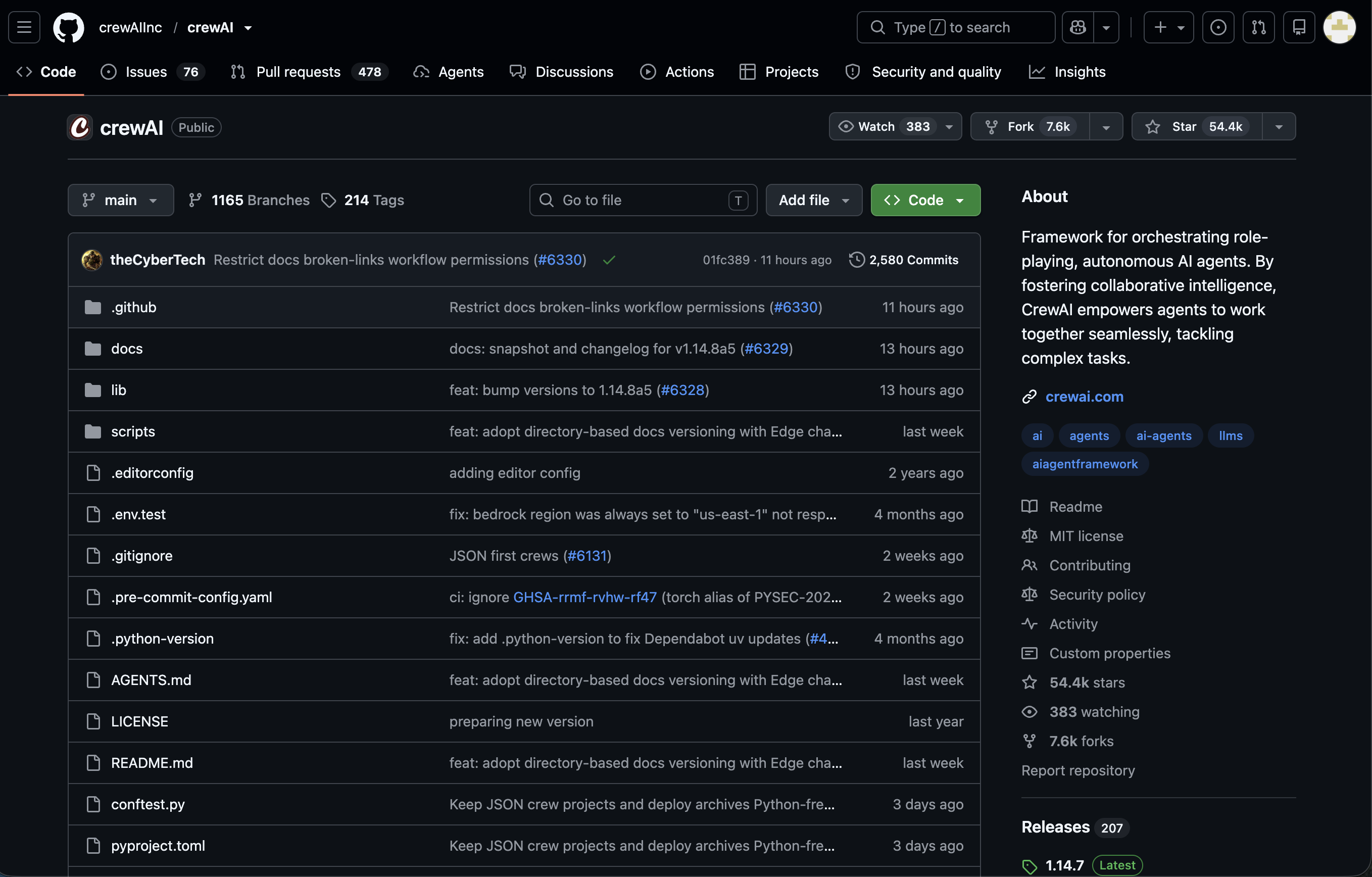Click the crewAI repository logo avatar

point(80,127)
